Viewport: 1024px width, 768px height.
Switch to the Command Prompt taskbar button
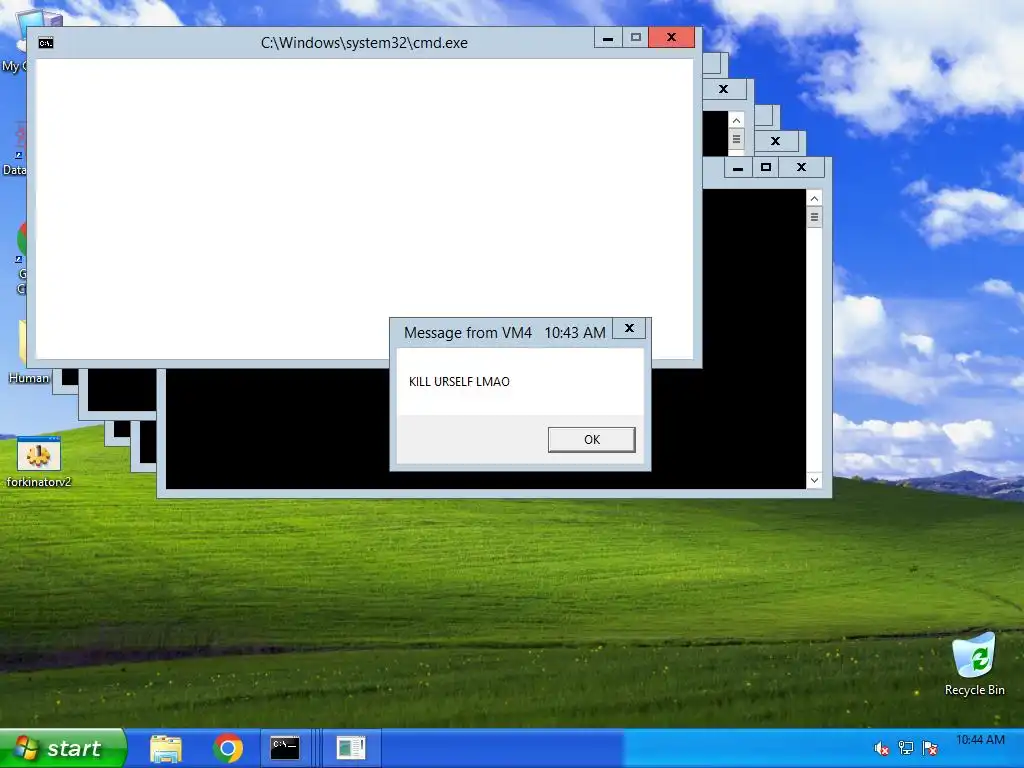click(285, 748)
